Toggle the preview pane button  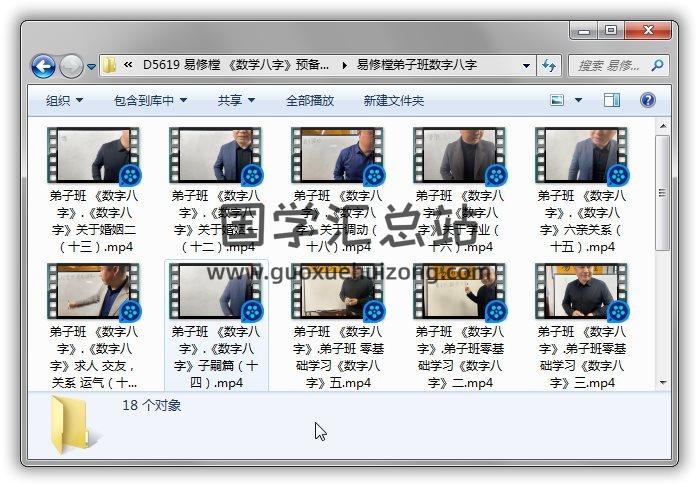click(x=612, y=100)
